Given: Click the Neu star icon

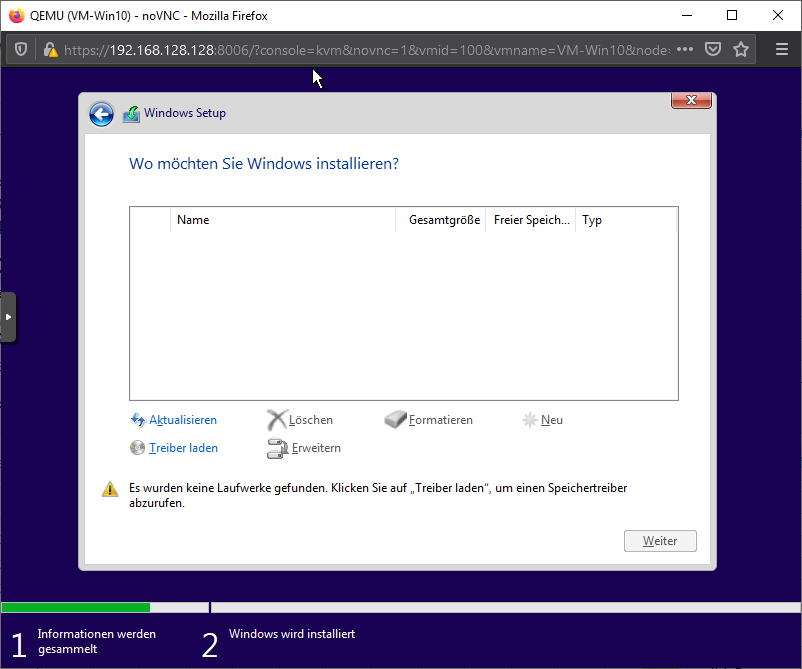Looking at the screenshot, I should (529, 420).
